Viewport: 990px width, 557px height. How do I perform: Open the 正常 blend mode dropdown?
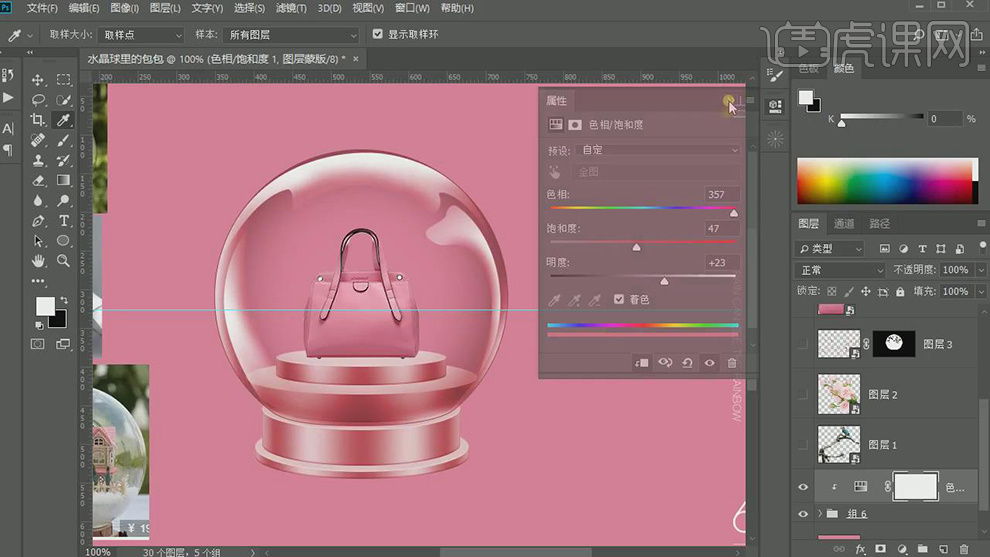click(841, 270)
